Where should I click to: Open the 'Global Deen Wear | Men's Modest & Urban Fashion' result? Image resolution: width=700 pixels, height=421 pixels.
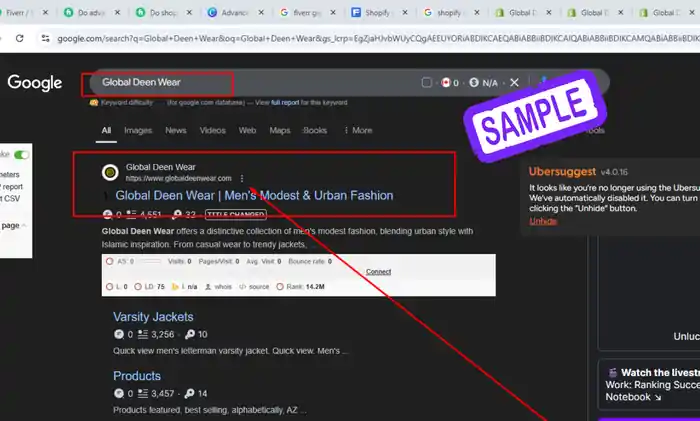[254, 196]
